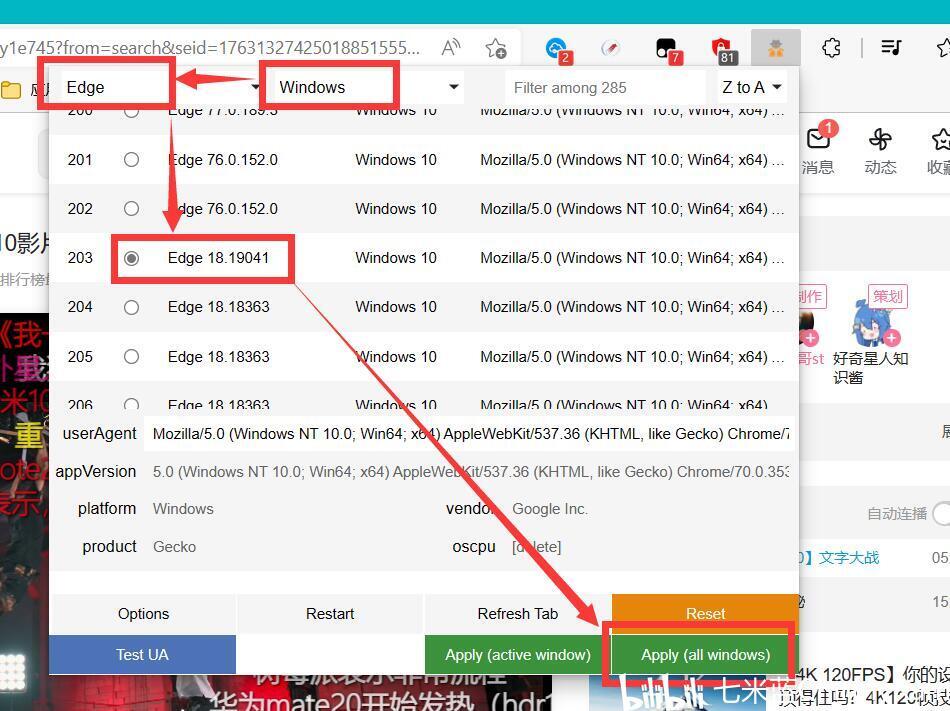Open the Windows OS dropdown
The width and height of the screenshot is (950, 711).
tap(367, 87)
